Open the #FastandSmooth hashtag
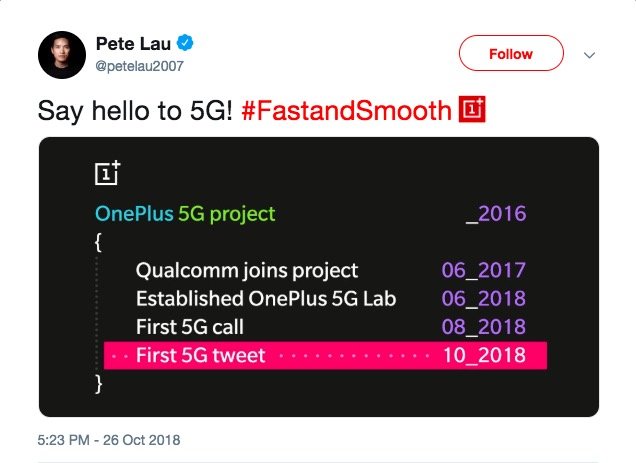Screen dimensions: 636x463 [x=346, y=110]
